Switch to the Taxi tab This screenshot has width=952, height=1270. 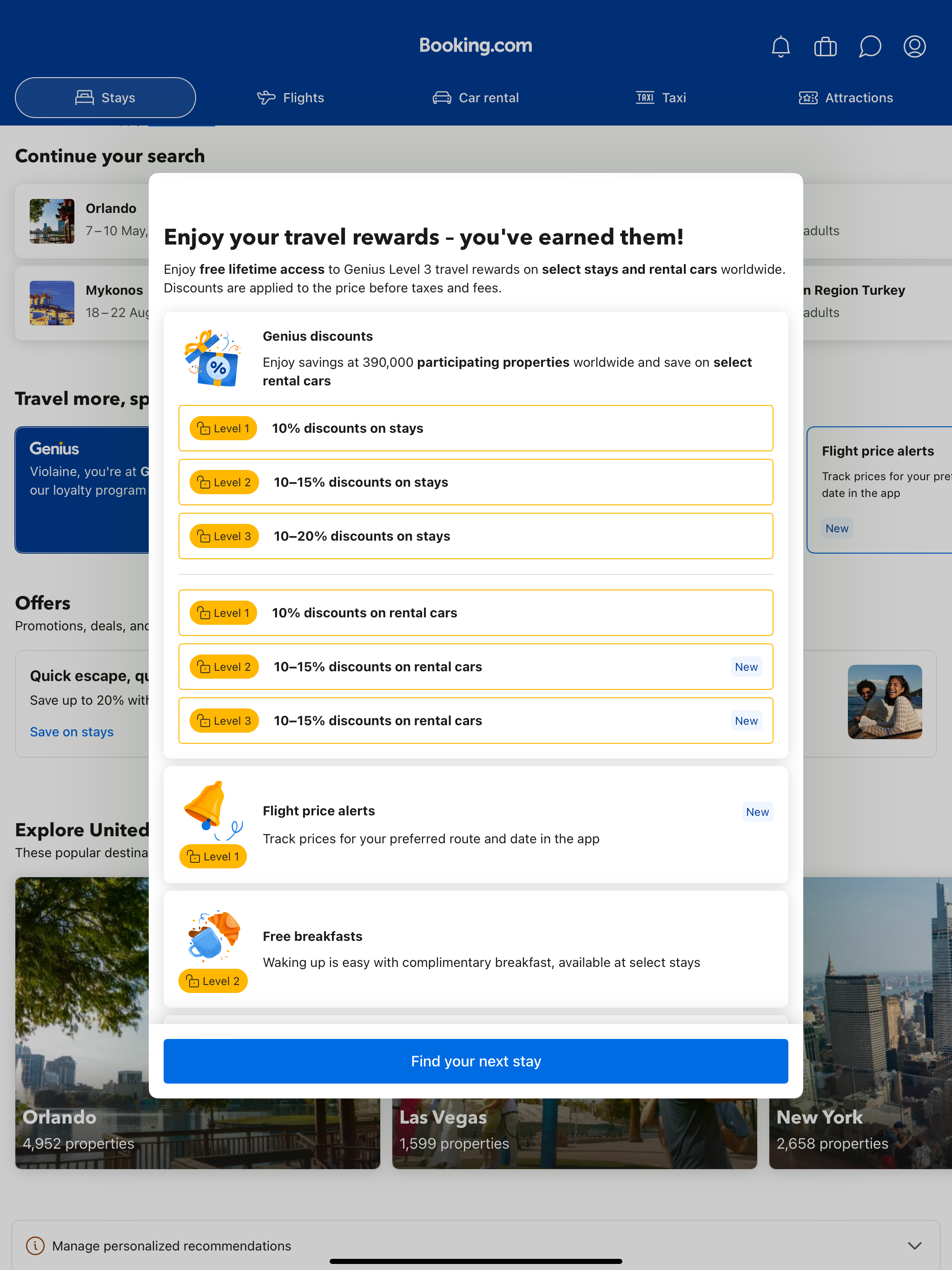pyautogui.click(x=661, y=98)
